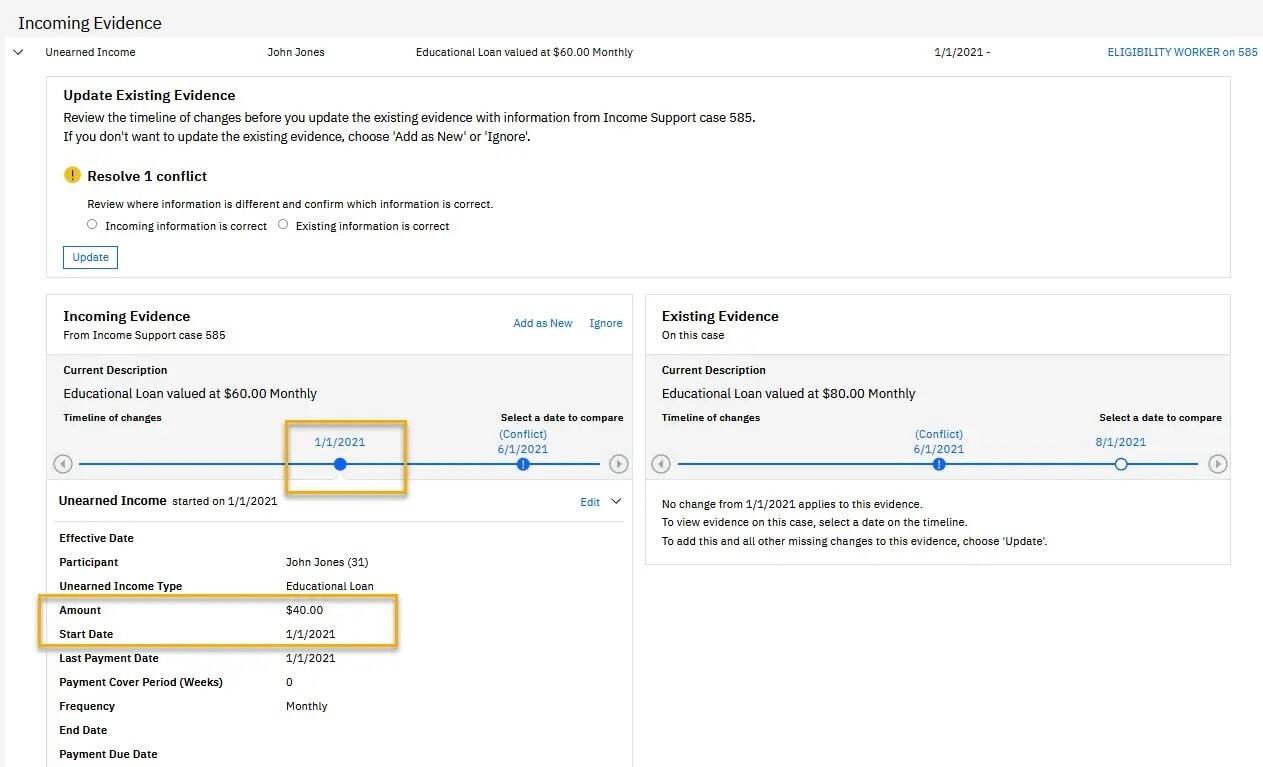Click existing evidence timeline next arrow

(x=1218, y=464)
